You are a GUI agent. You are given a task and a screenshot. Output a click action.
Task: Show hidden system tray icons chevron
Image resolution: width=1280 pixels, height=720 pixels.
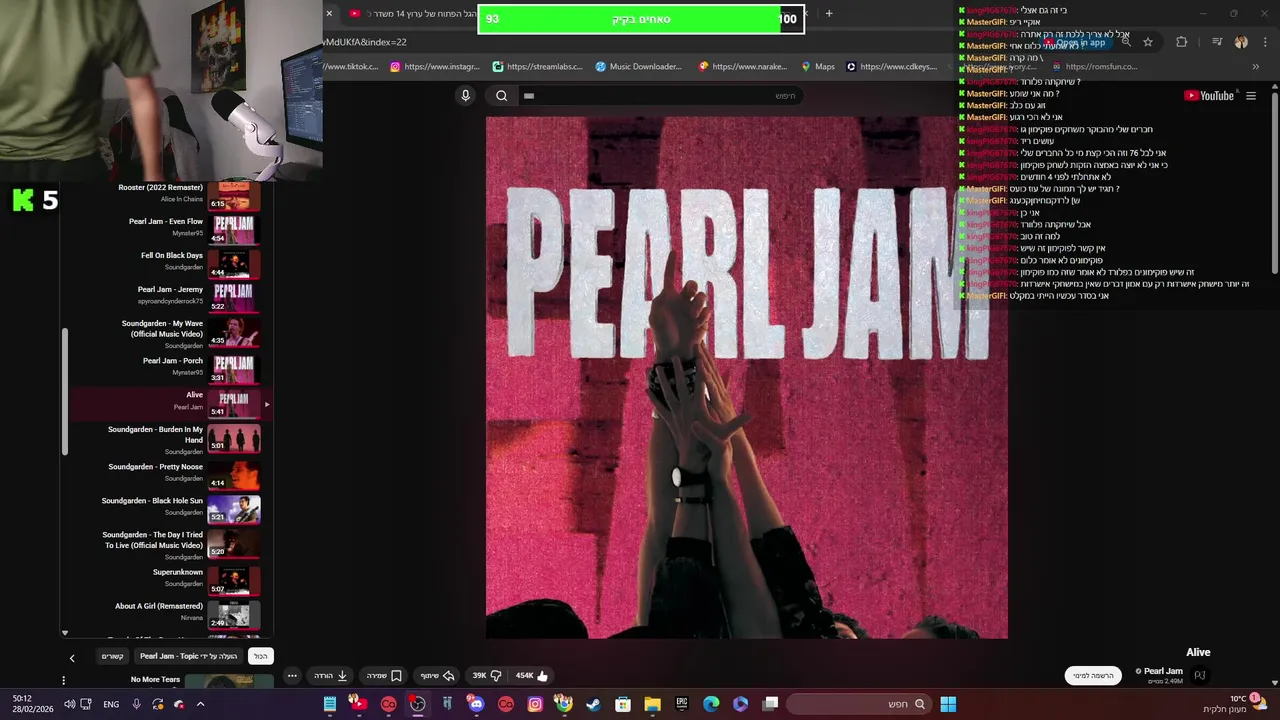(x=200, y=704)
